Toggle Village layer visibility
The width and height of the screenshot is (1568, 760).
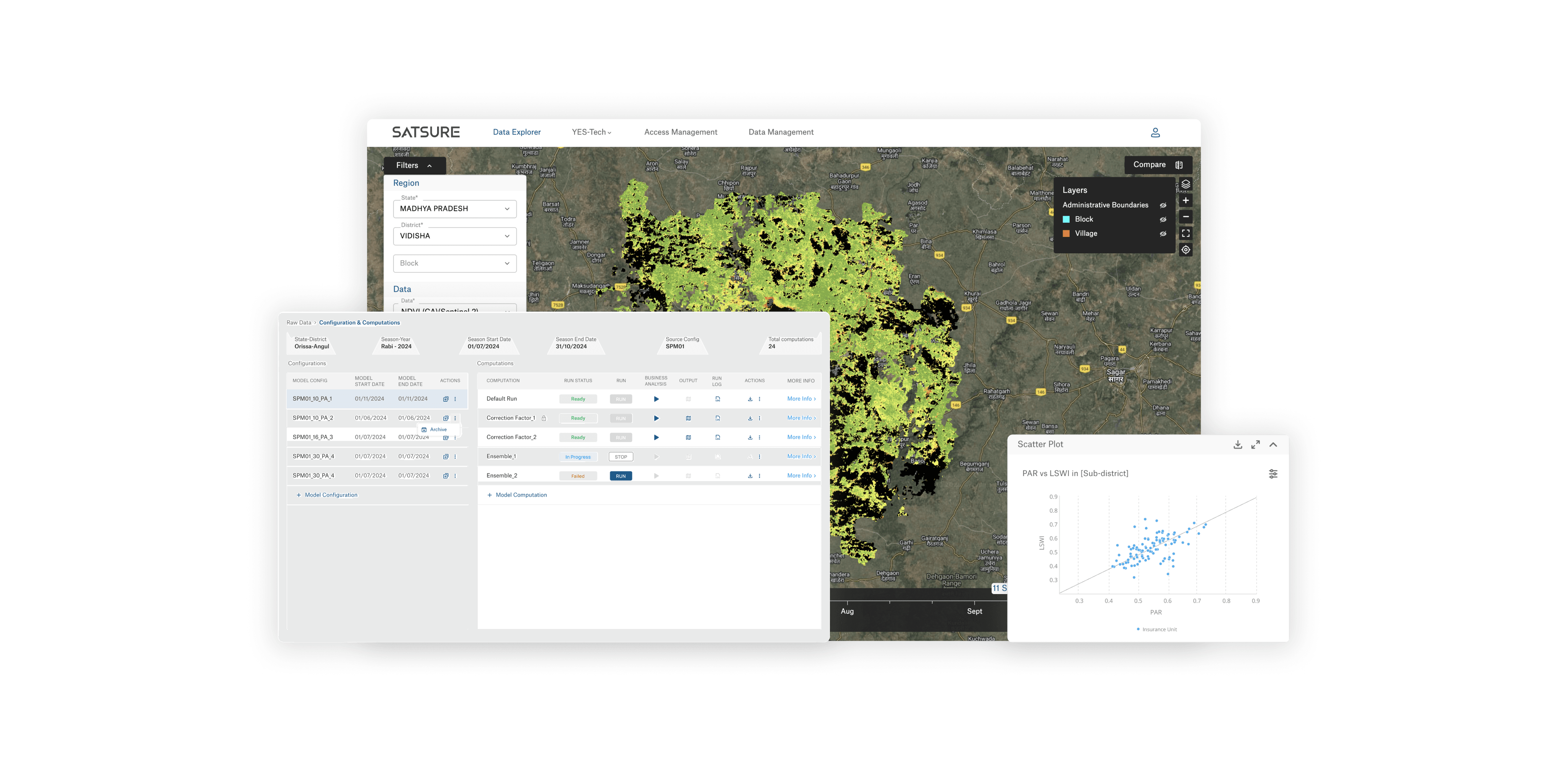(x=1163, y=234)
